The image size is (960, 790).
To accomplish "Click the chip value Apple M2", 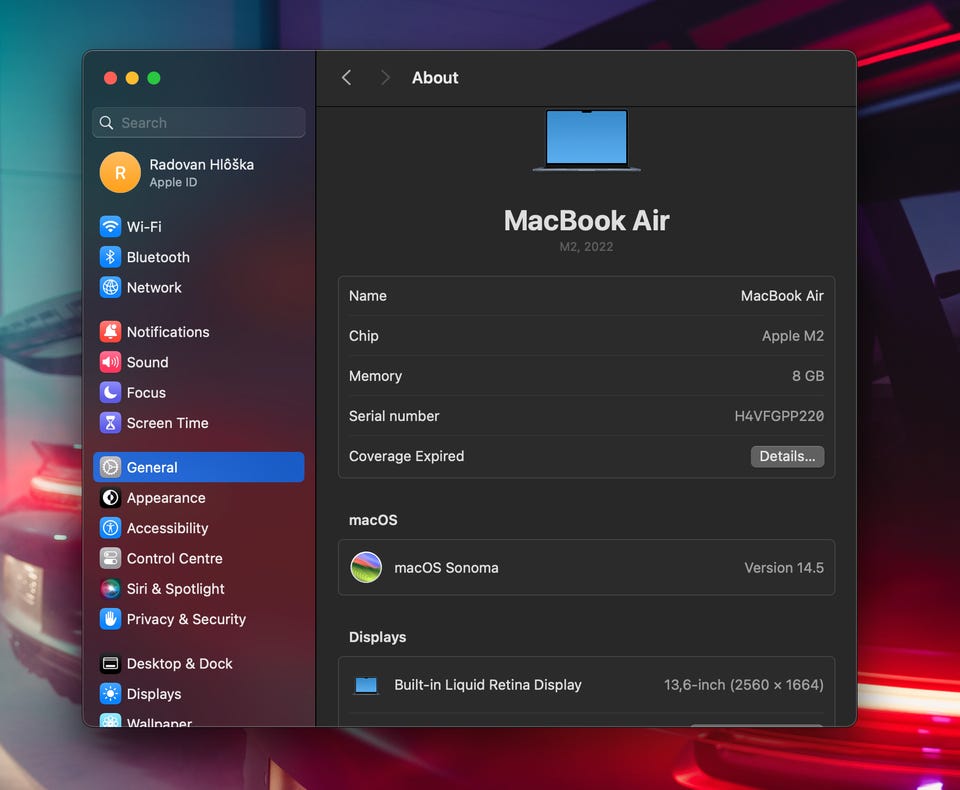I will pos(793,336).
